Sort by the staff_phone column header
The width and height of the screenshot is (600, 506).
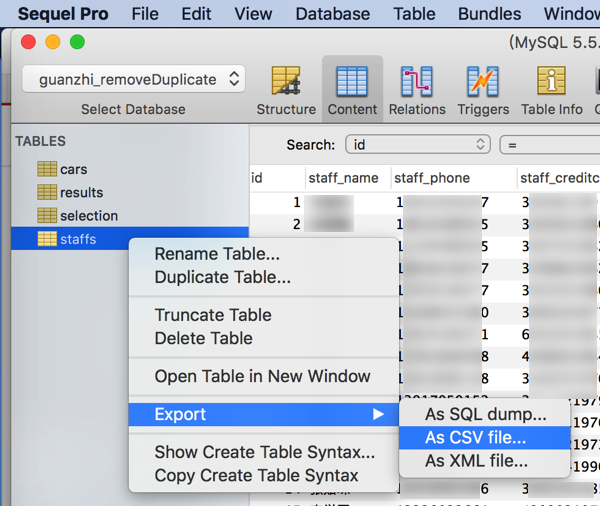[x=453, y=178]
